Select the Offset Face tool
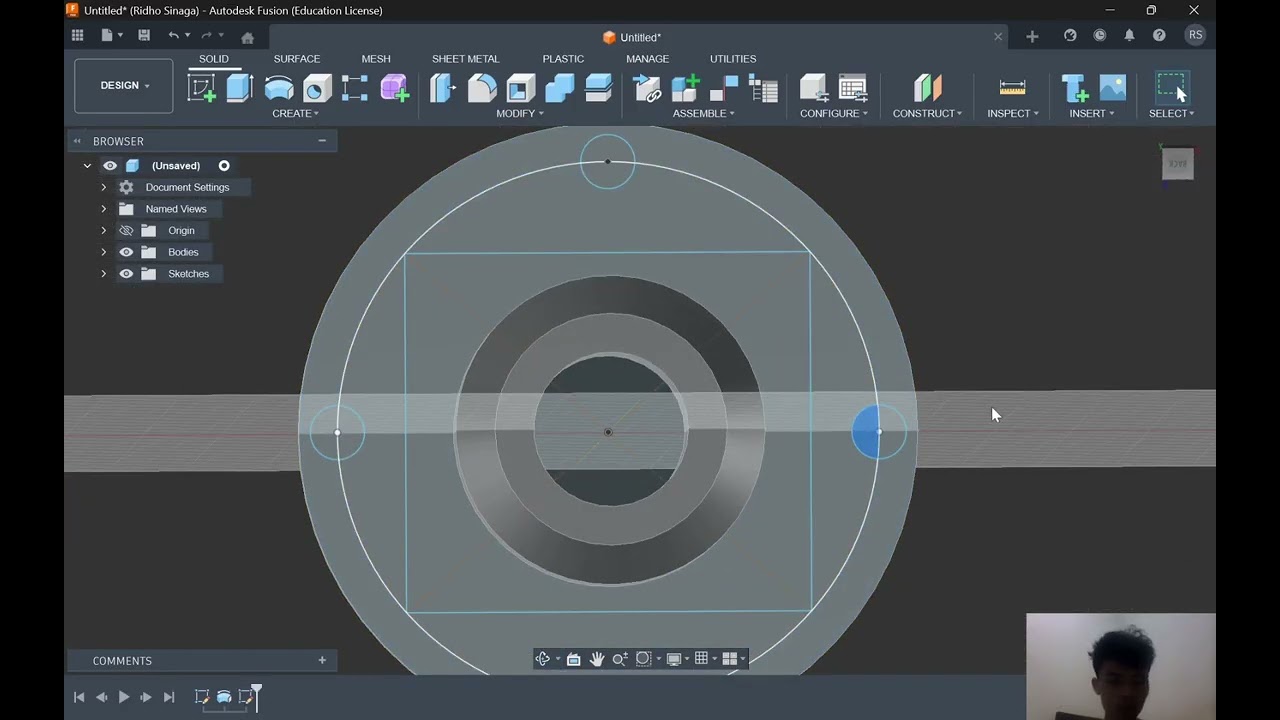Viewport: 1280px width, 720px height. click(598, 88)
